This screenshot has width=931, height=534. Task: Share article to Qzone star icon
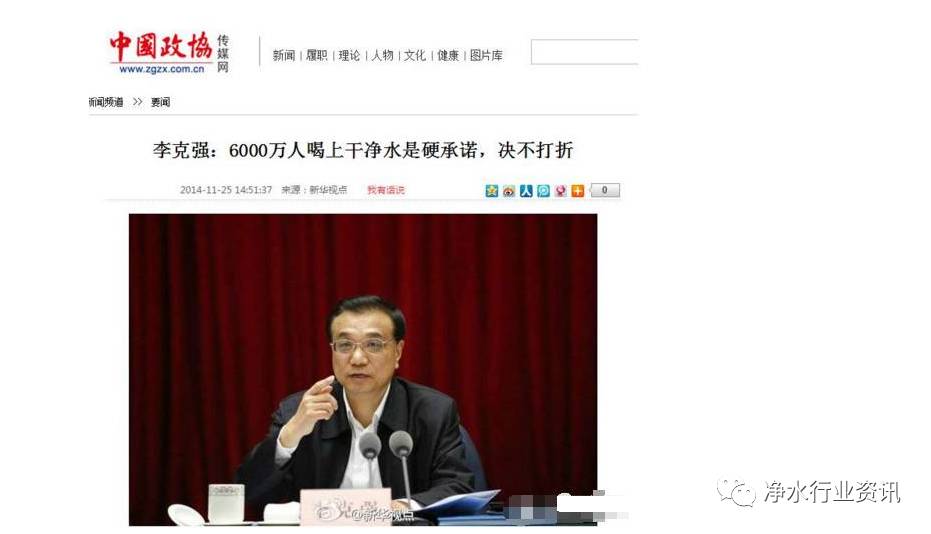(x=492, y=190)
